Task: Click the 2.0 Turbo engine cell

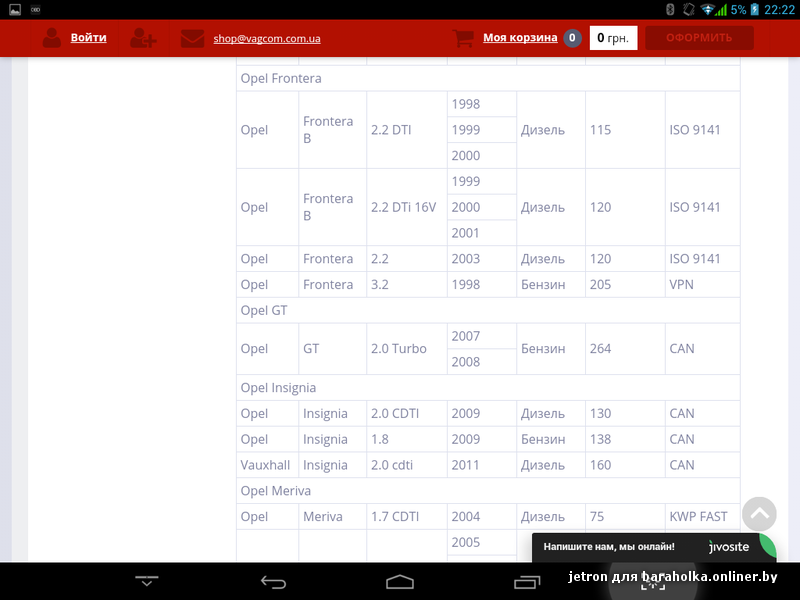Action: [x=407, y=349]
